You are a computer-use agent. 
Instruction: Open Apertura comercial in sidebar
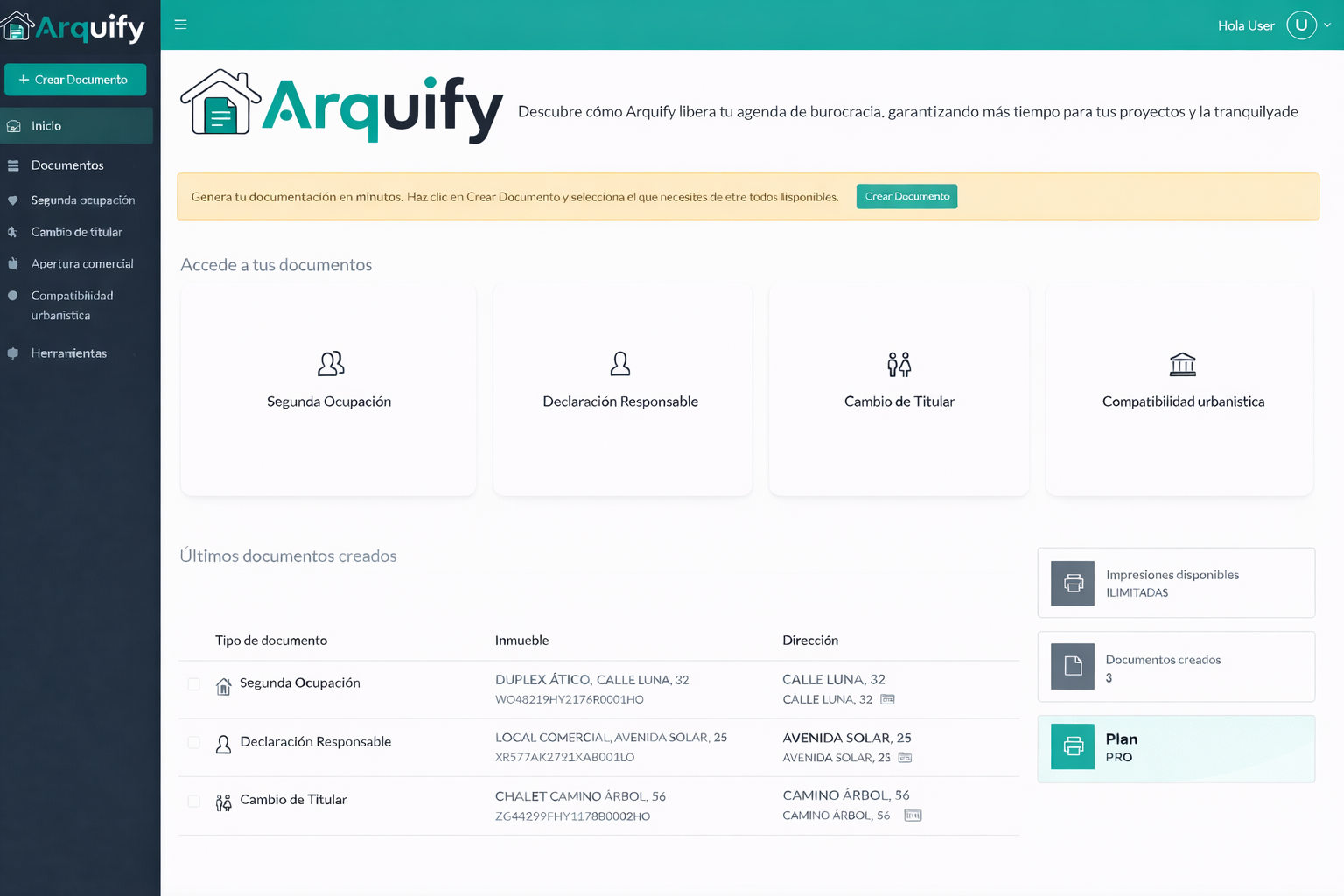pos(82,264)
